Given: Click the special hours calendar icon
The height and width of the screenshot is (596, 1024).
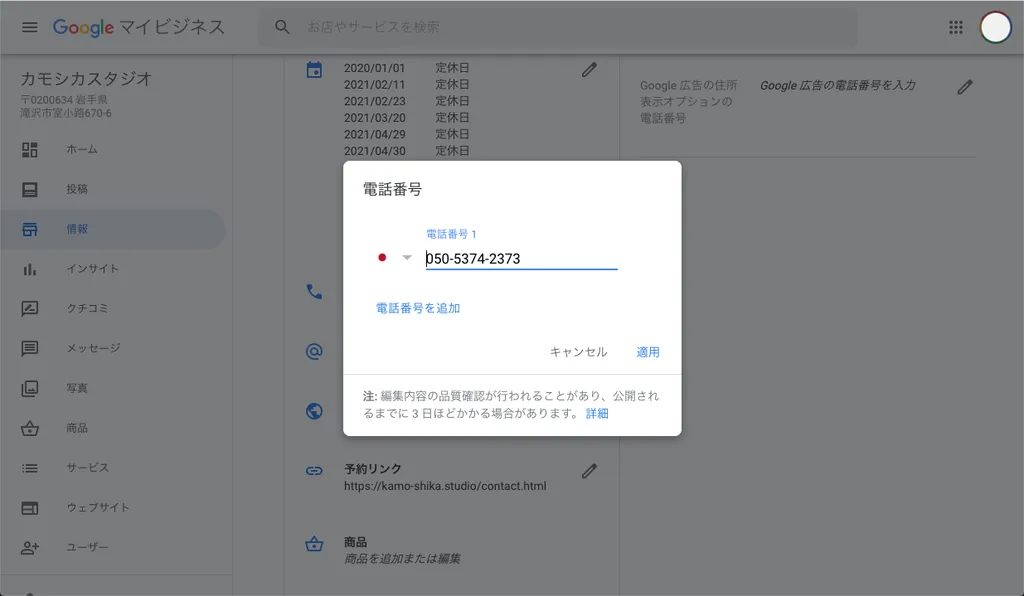Looking at the screenshot, I should (314, 69).
